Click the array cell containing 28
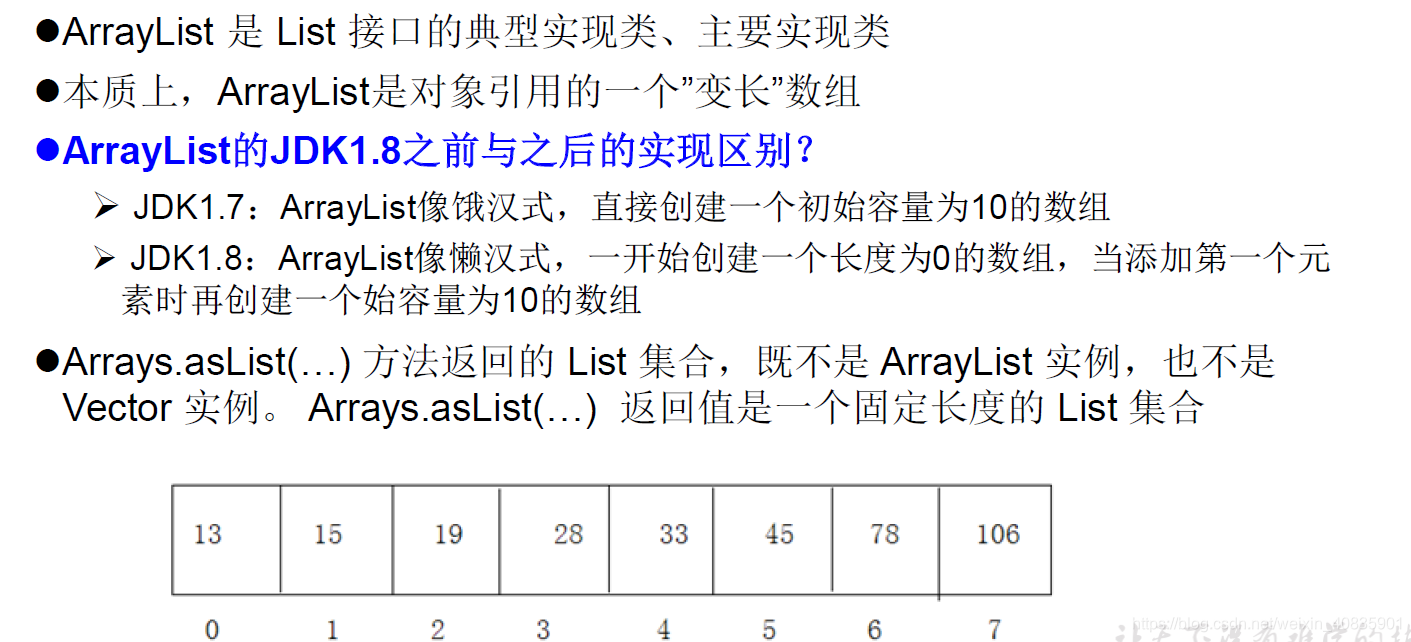Image resolution: width=1411 pixels, height=642 pixels. (x=554, y=540)
